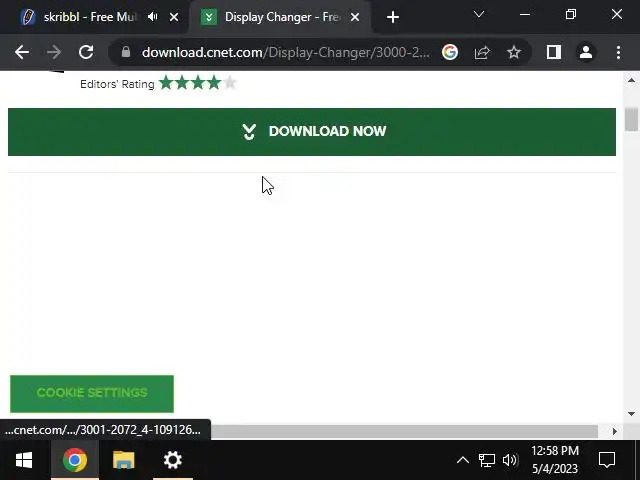The height and width of the screenshot is (480, 640).
Task: Click the vertical scrollbar up arrow
Action: (631, 80)
